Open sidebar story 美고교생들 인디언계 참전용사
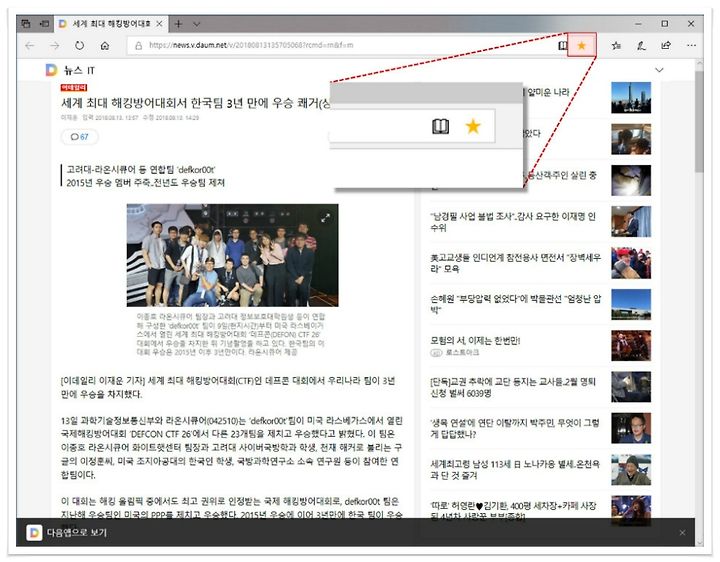The height and width of the screenshot is (562, 720). (515, 263)
